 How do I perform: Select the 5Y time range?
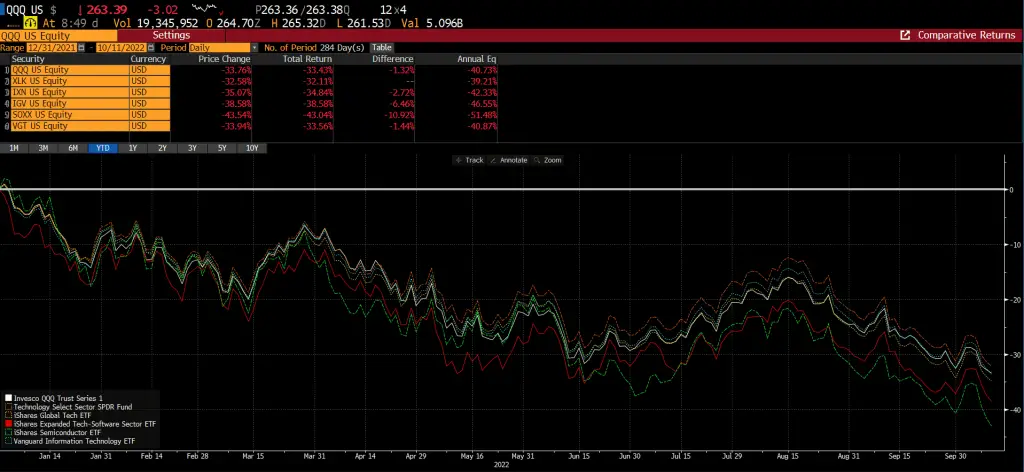222,148
